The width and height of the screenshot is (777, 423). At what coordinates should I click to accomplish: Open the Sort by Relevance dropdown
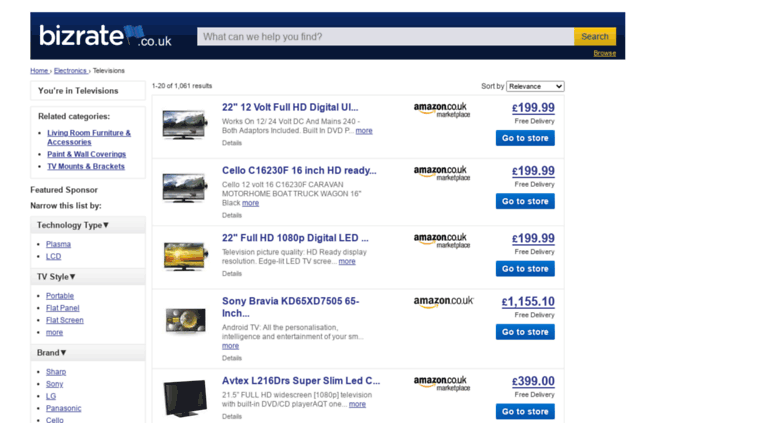coord(535,86)
